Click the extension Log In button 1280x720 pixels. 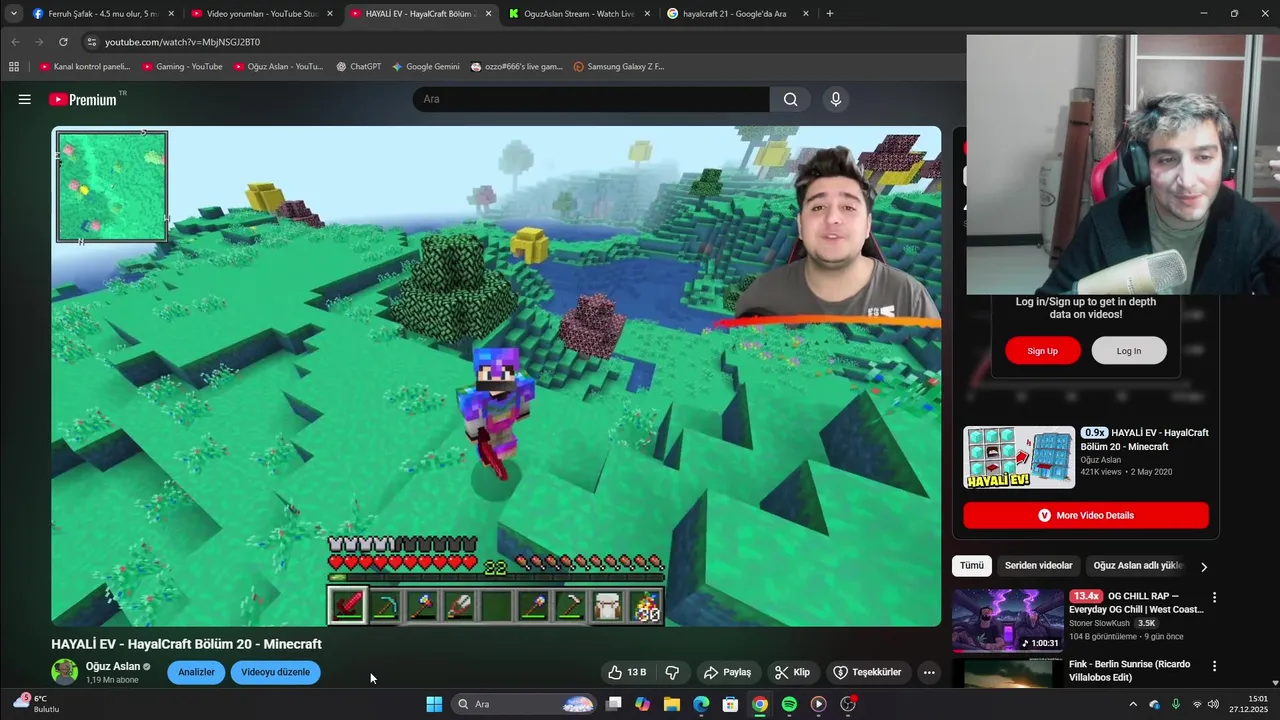click(x=1129, y=351)
